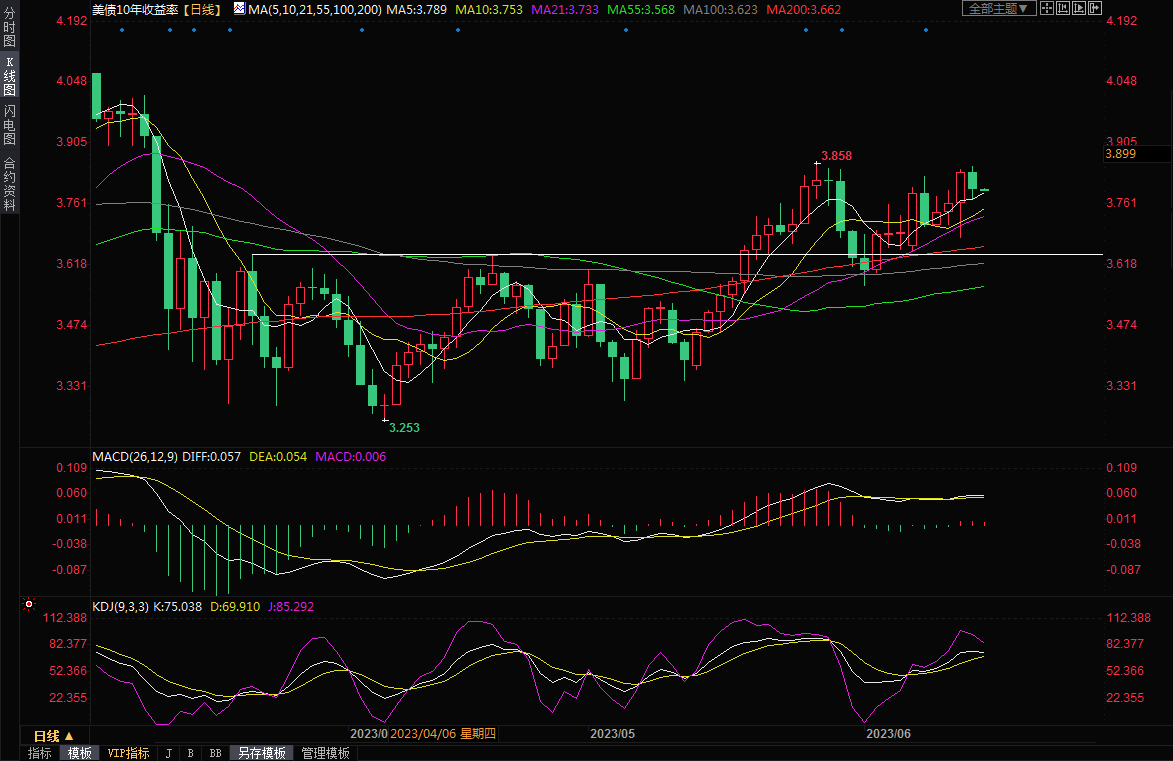This screenshot has height=761, width=1173.
Task: Click the 管理模板 button
Action: (x=325, y=753)
